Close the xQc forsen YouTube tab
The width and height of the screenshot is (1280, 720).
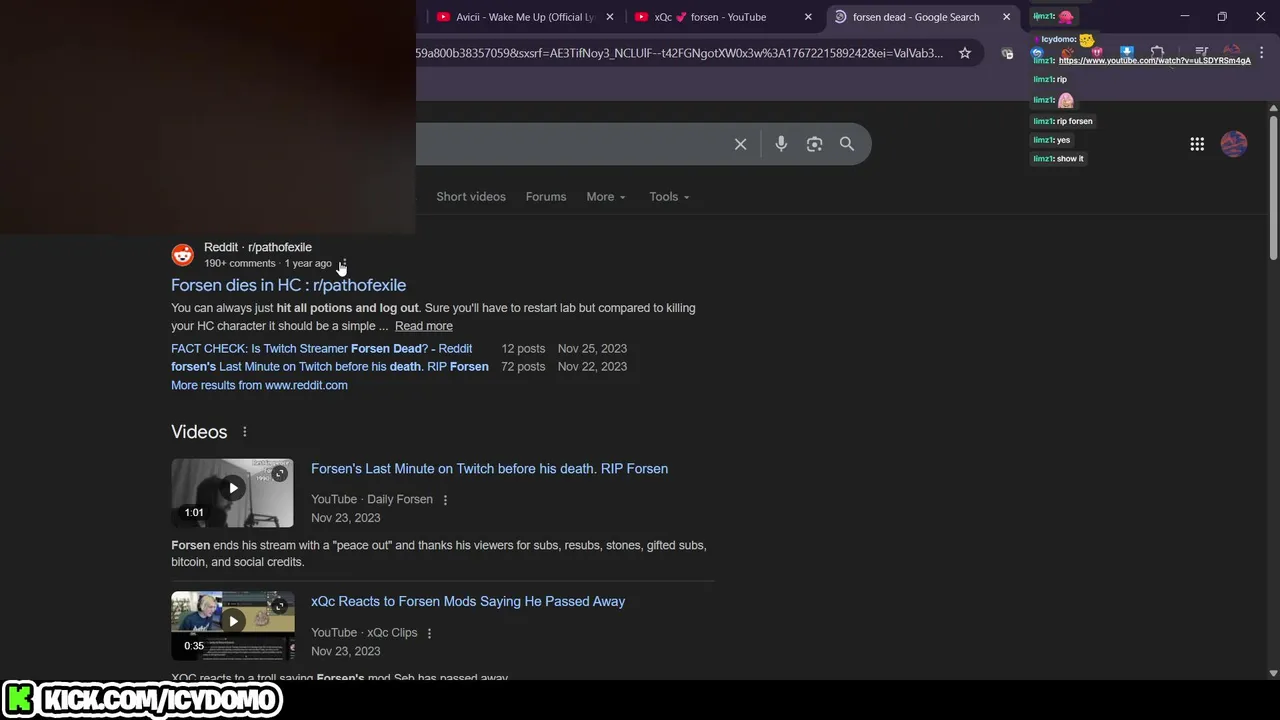click(x=808, y=17)
